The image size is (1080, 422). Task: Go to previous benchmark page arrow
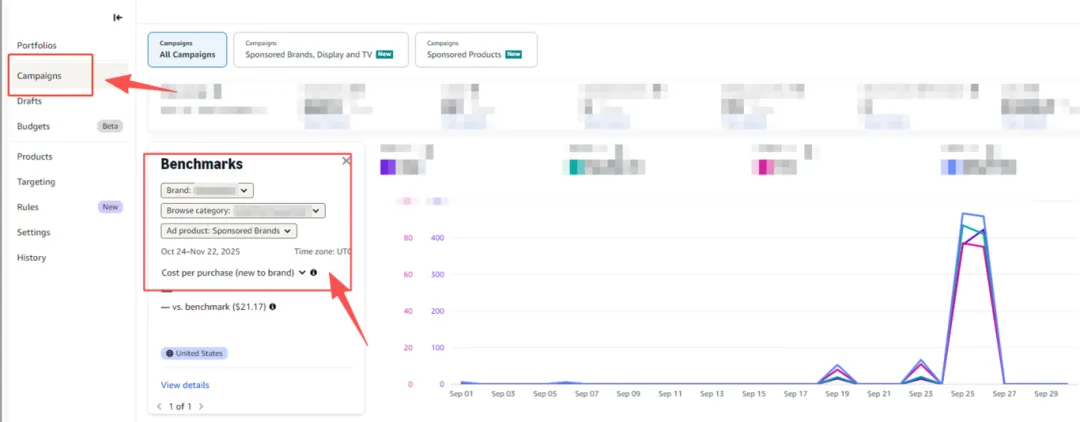160,407
